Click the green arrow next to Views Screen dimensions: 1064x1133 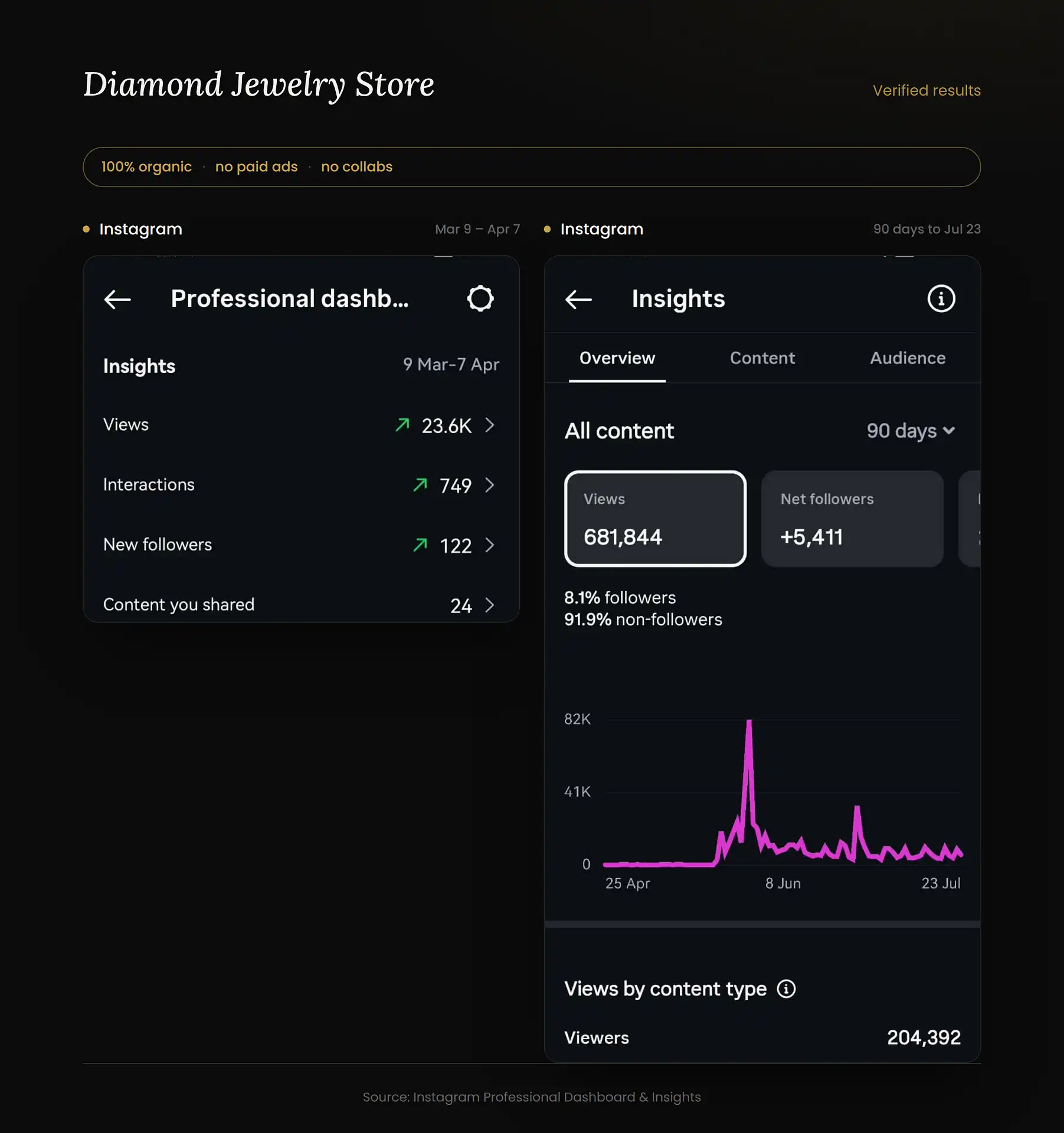[x=402, y=425]
